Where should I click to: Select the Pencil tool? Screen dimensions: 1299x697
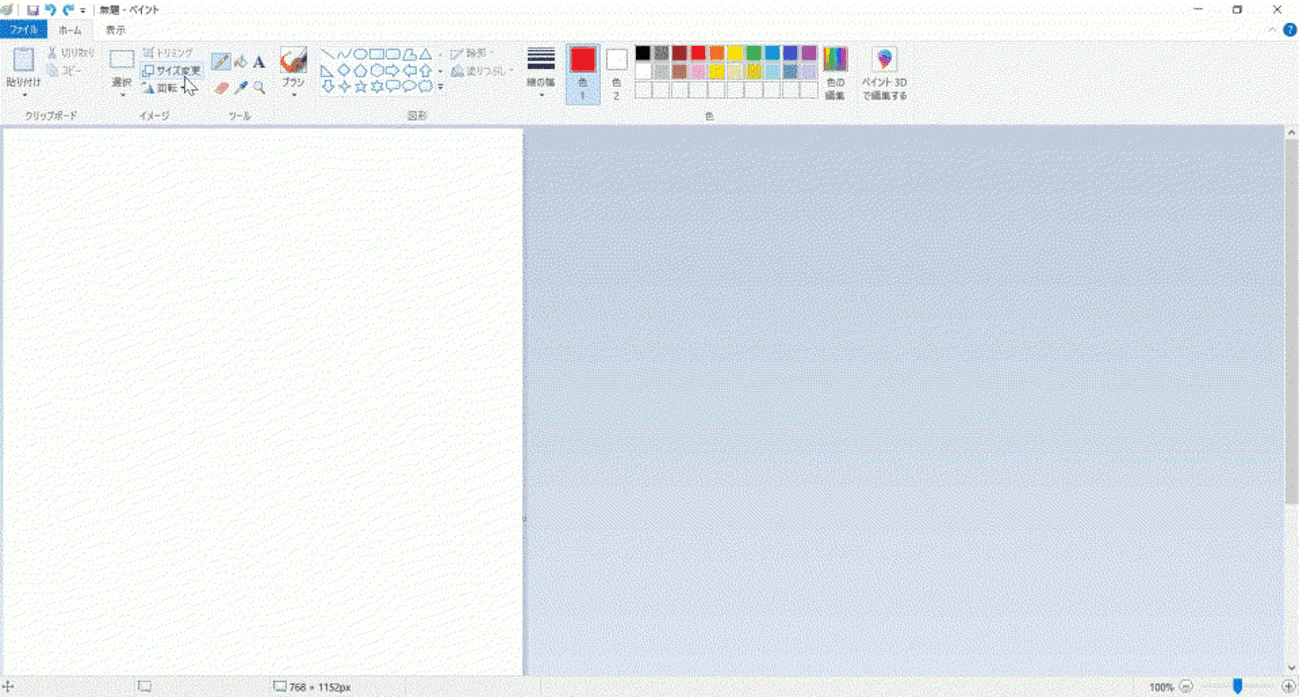(221, 62)
